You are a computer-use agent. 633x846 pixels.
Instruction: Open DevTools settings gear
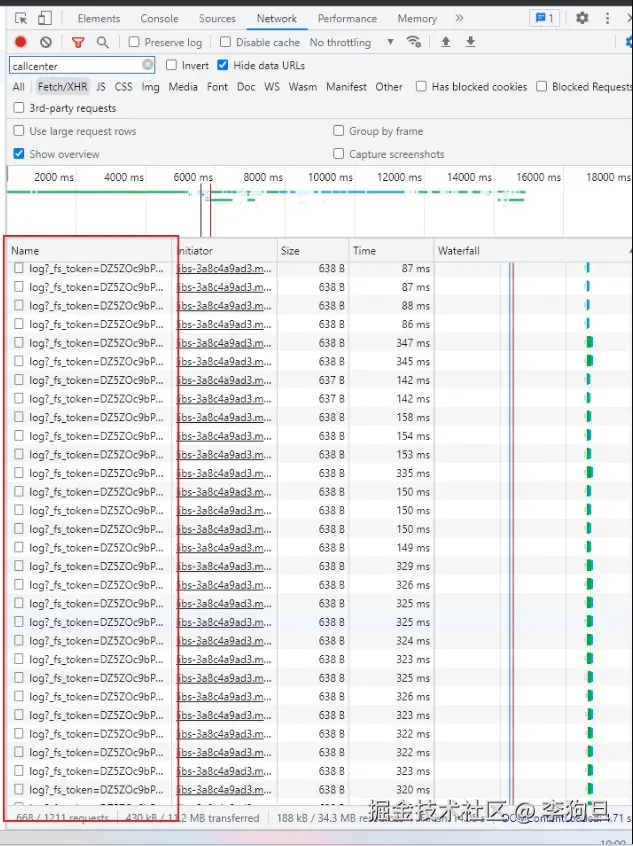pyautogui.click(x=582, y=18)
